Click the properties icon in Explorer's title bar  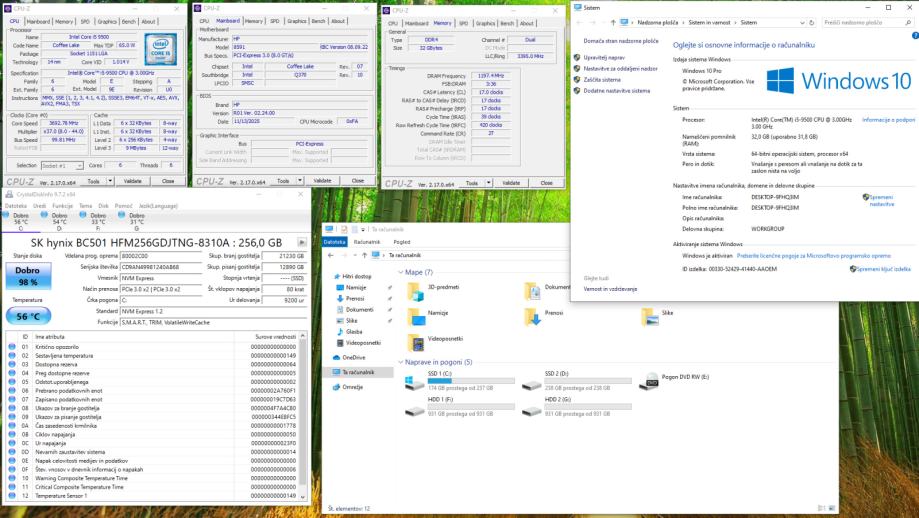344,230
